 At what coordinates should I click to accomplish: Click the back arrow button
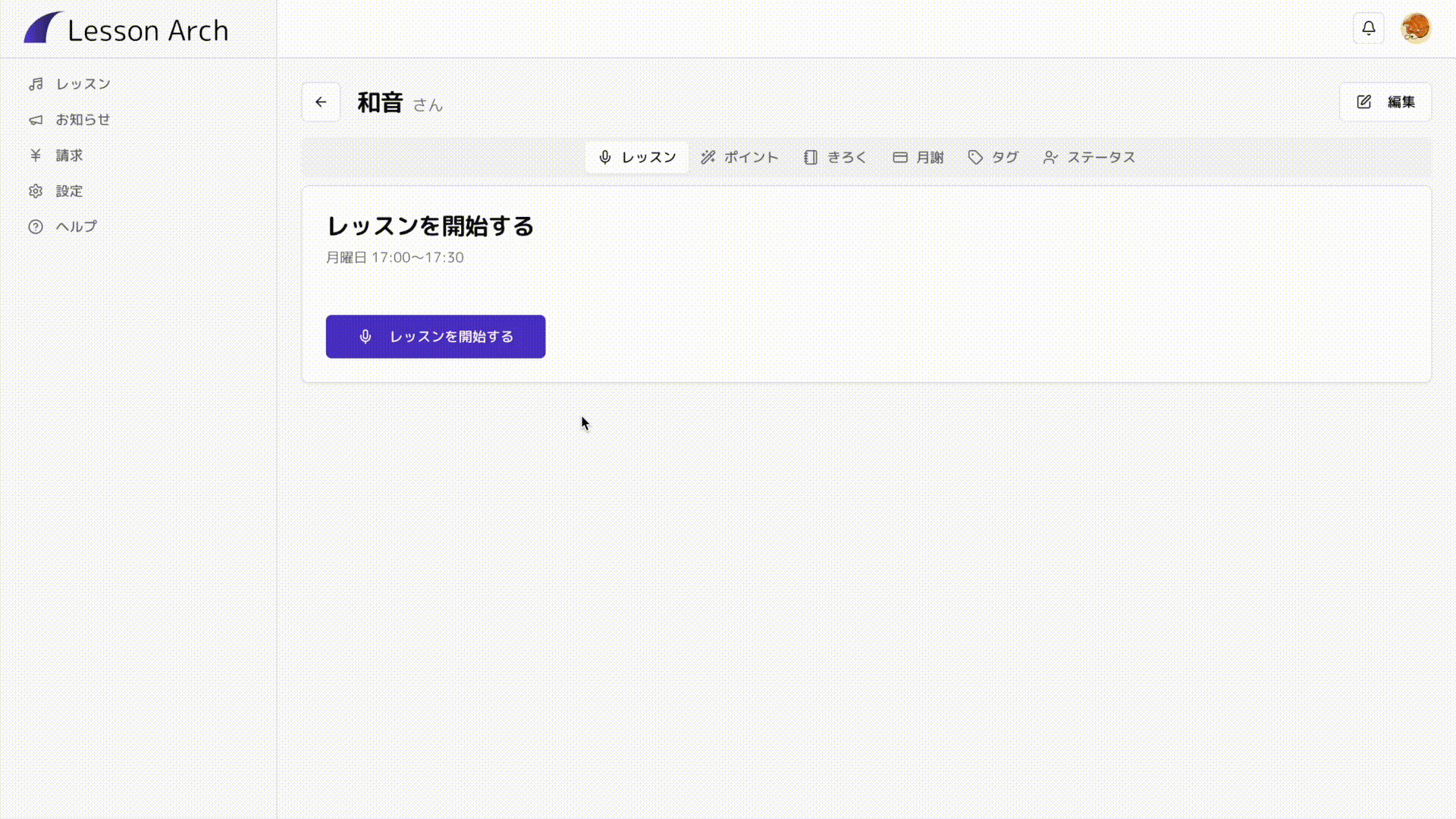click(321, 102)
